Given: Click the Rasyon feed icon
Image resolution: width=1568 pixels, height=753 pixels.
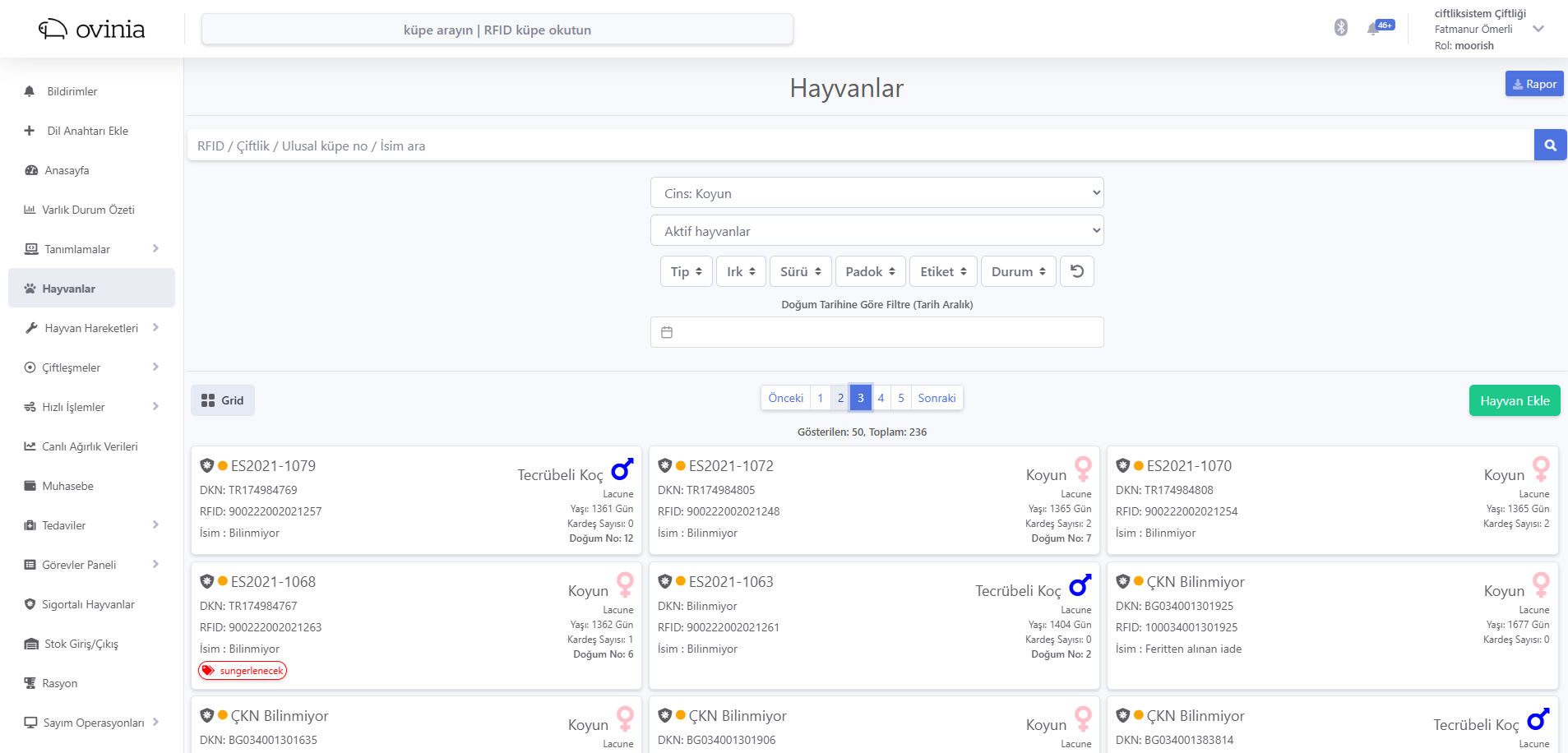Looking at the screenshot, I should click(x=30, y=683).
